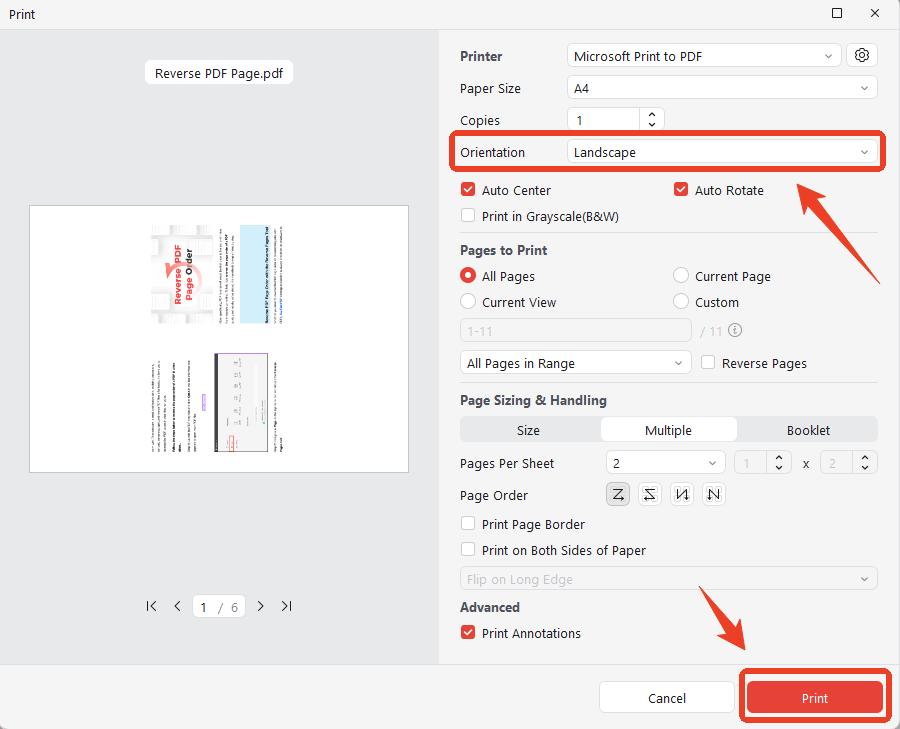Click the Print button
Screen dimensions: 900x729
(x=815, y=697)
